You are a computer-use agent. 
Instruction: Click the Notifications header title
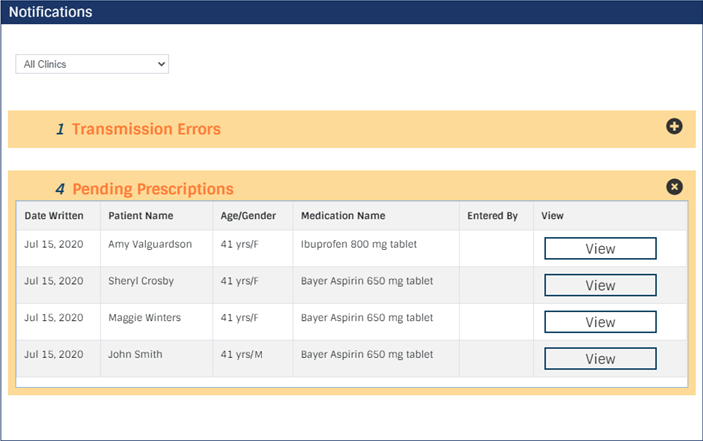click(51, 12)
